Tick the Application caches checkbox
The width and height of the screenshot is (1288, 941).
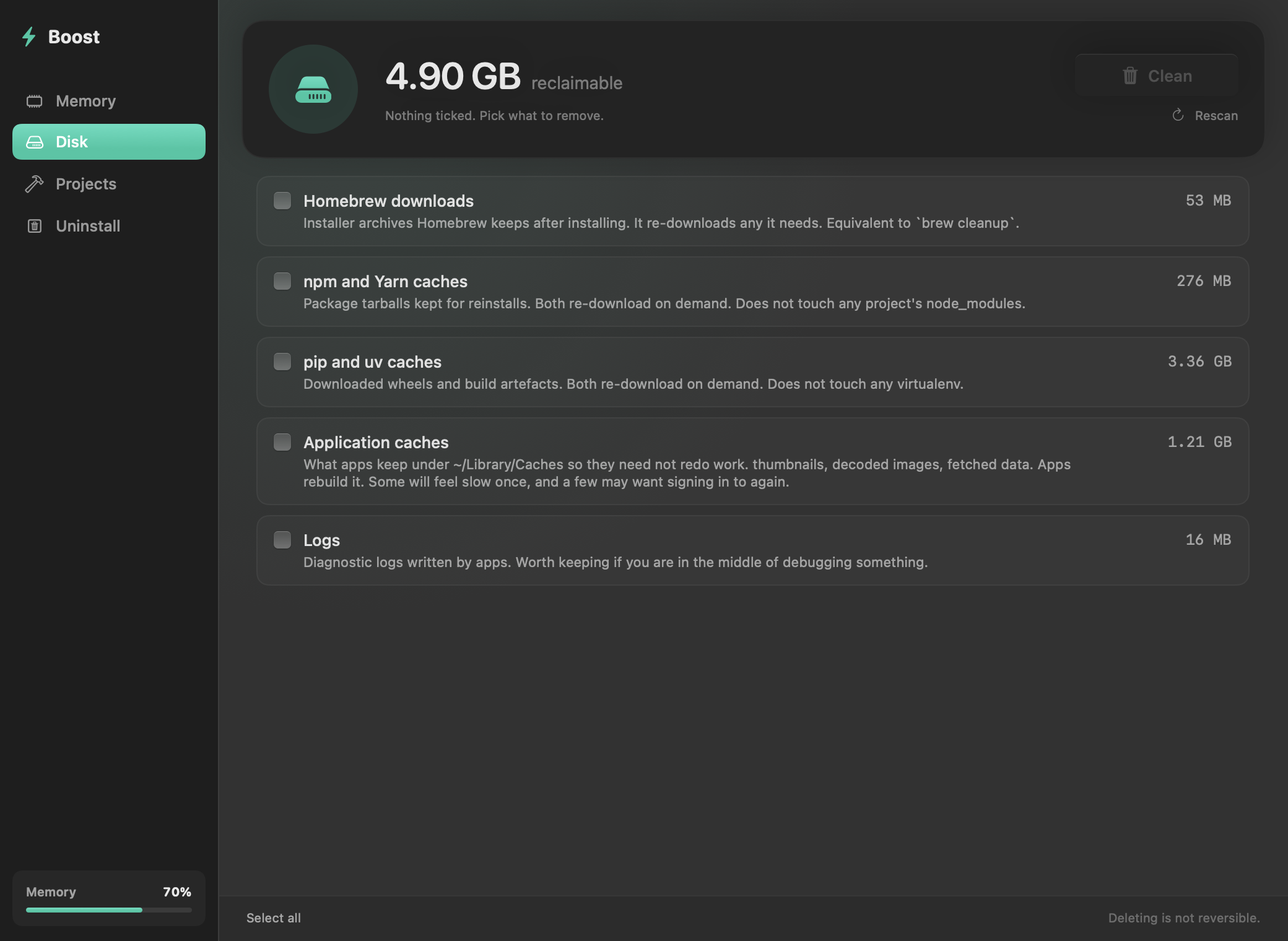(x=282, y=442)
